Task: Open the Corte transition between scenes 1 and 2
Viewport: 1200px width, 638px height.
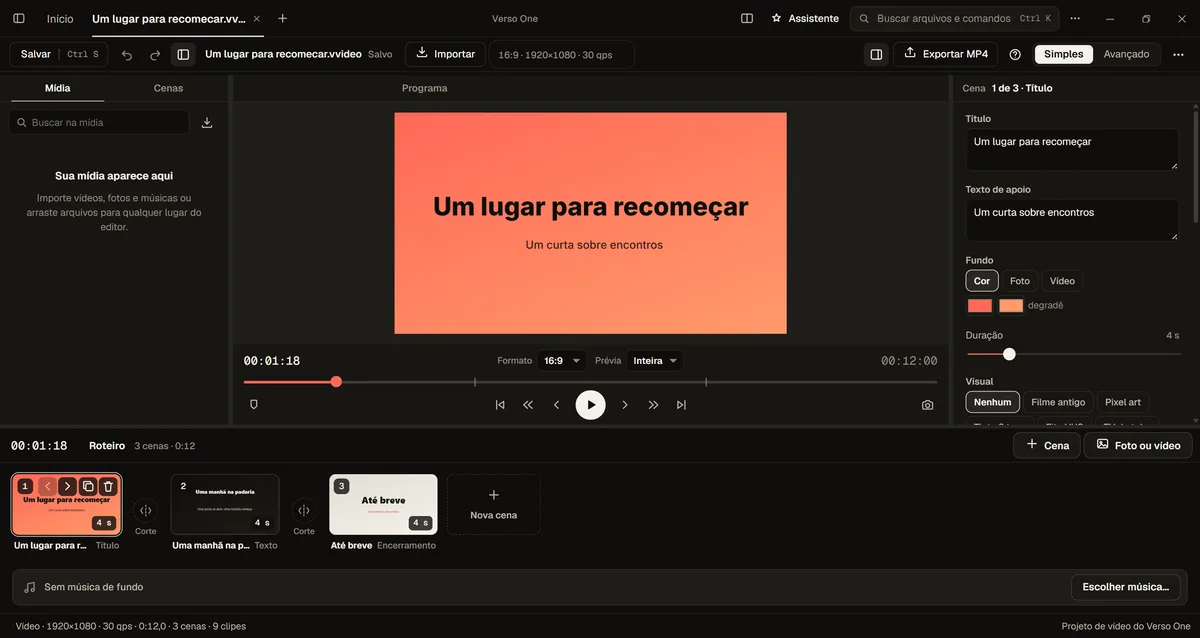Action: pos(146,511)
